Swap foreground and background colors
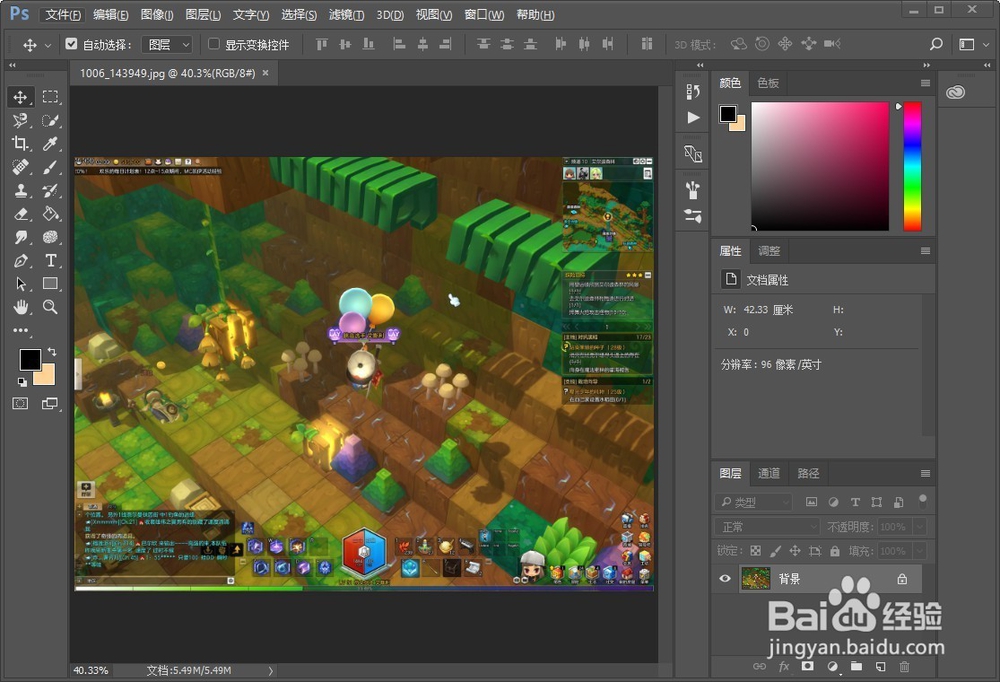Image resolution: width=1000 pixels, height=682 pixels. pos(52,352)
